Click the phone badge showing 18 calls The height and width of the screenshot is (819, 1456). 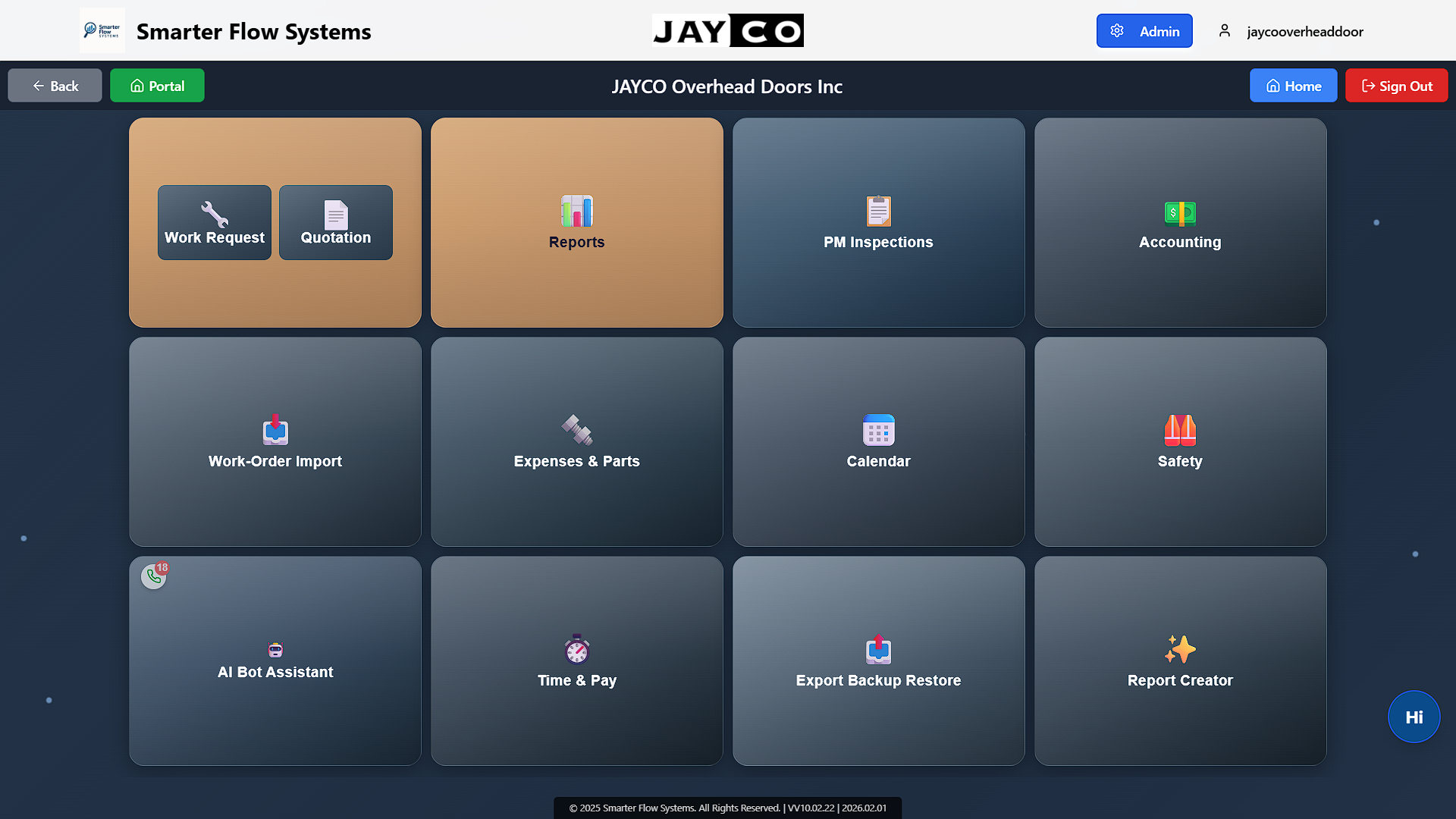coord(154,576)
